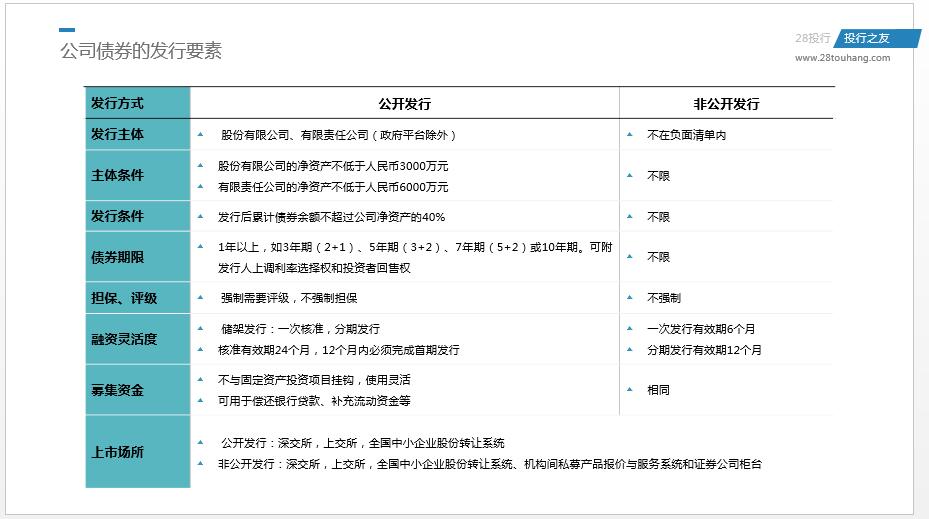929x519 pixels.
Task: Select the 公开发行 column header
Action: pyautogui.click(x=405, y=104)
